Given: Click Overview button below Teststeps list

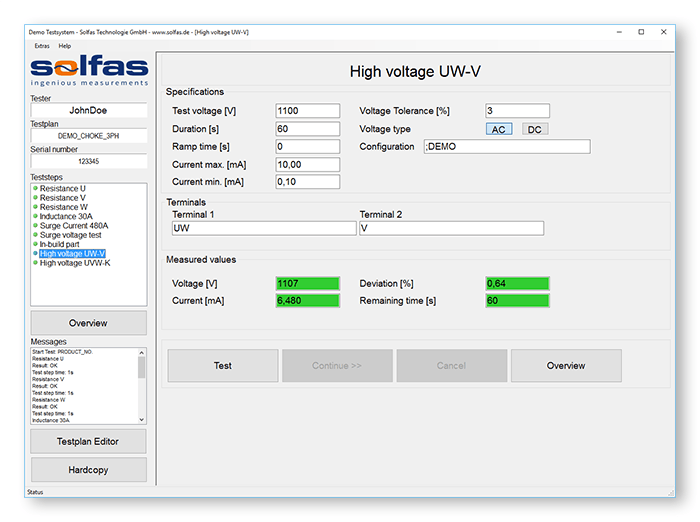Looking at the screenshot, I should pos(88,323).
